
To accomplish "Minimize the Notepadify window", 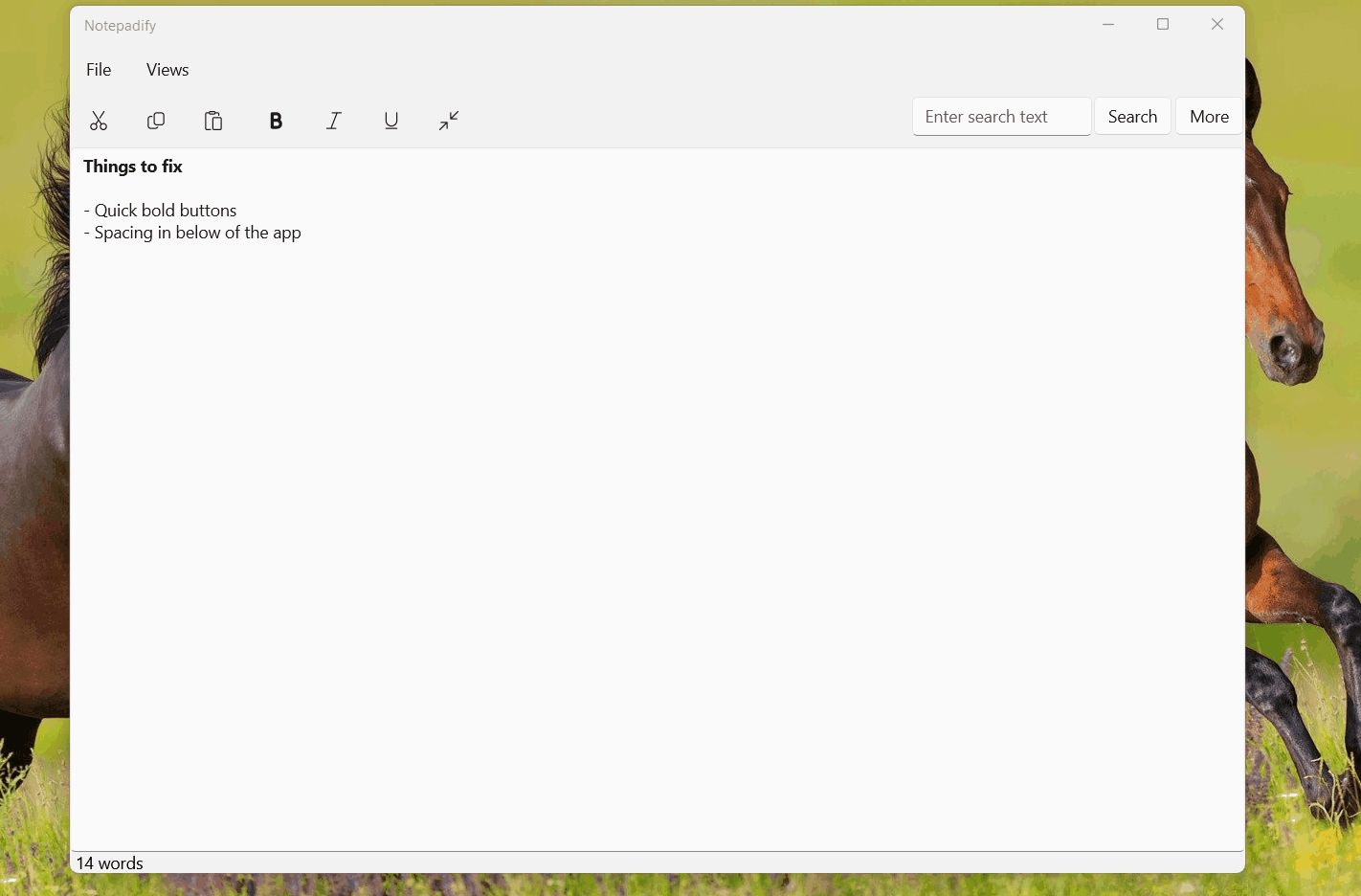I will 1108,25.
